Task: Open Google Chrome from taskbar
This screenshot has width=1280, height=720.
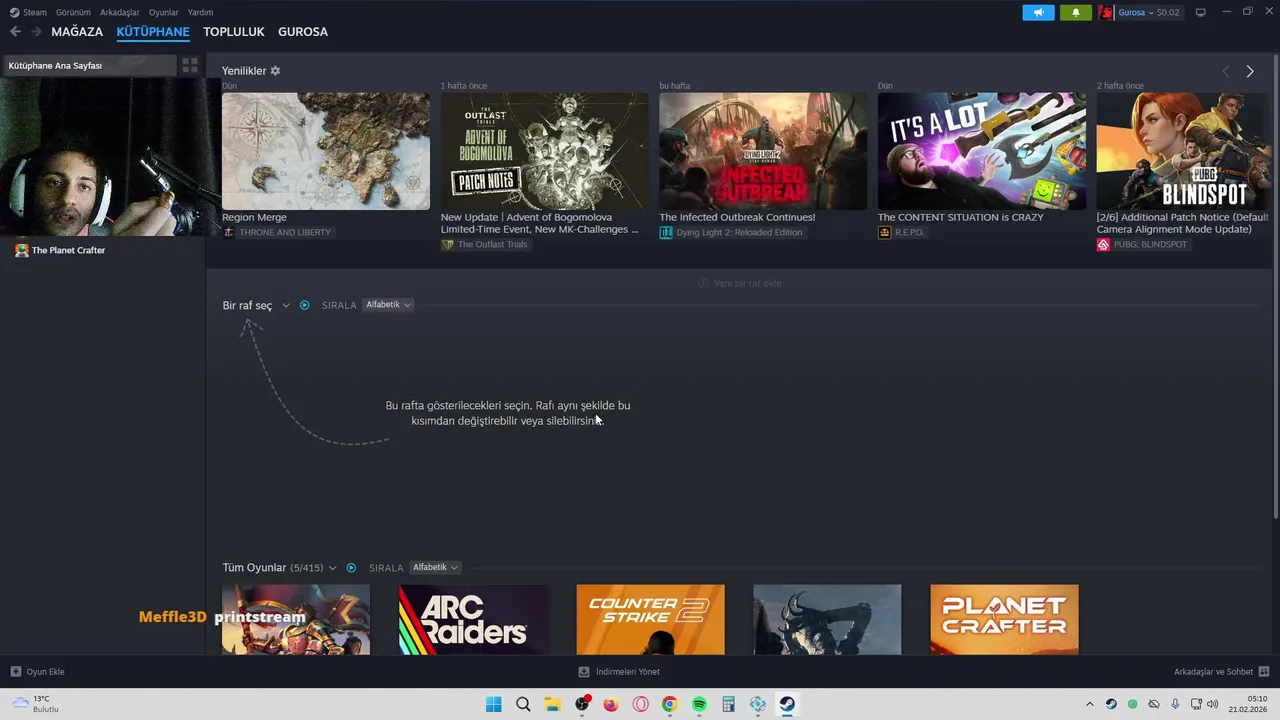Action: (x=669, y=704)
